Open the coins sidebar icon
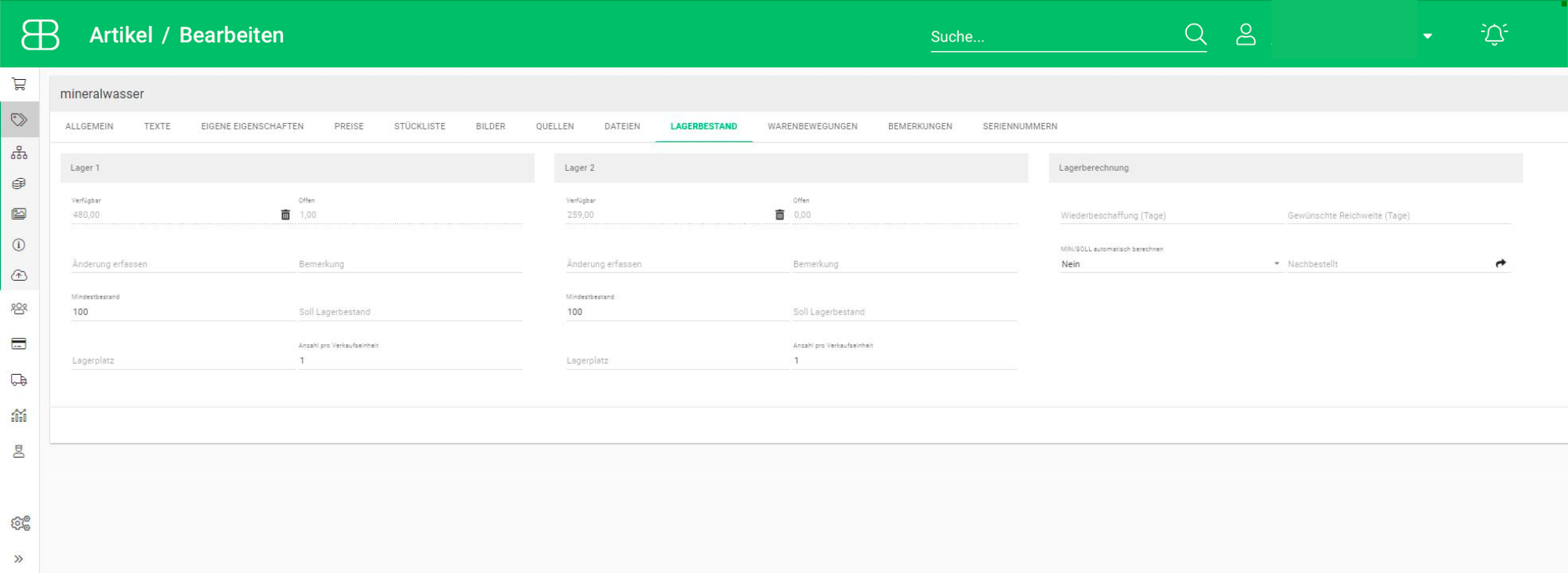The image size is (1568, 573). [20, 183]
